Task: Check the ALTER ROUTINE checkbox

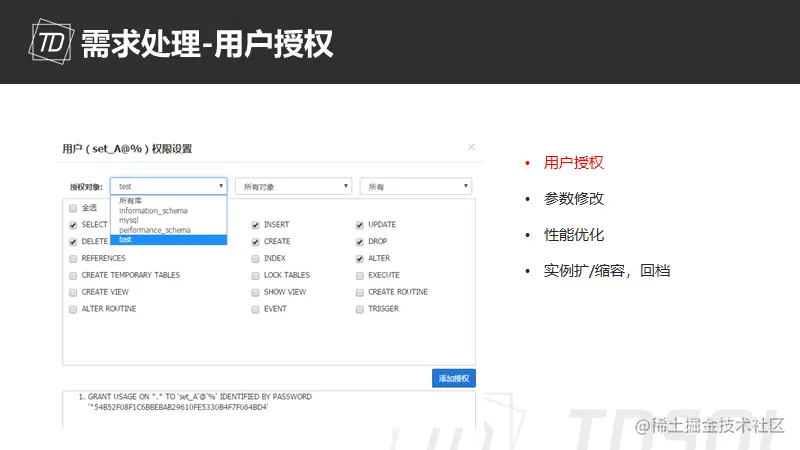Action: click(x=73, y=309)
